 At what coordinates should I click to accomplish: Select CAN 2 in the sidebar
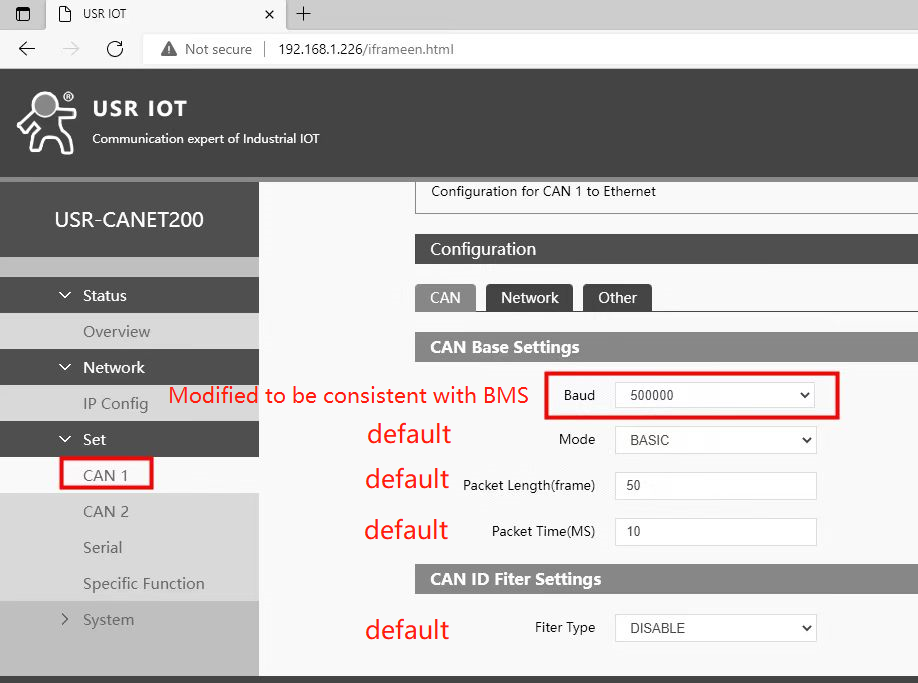105,512
